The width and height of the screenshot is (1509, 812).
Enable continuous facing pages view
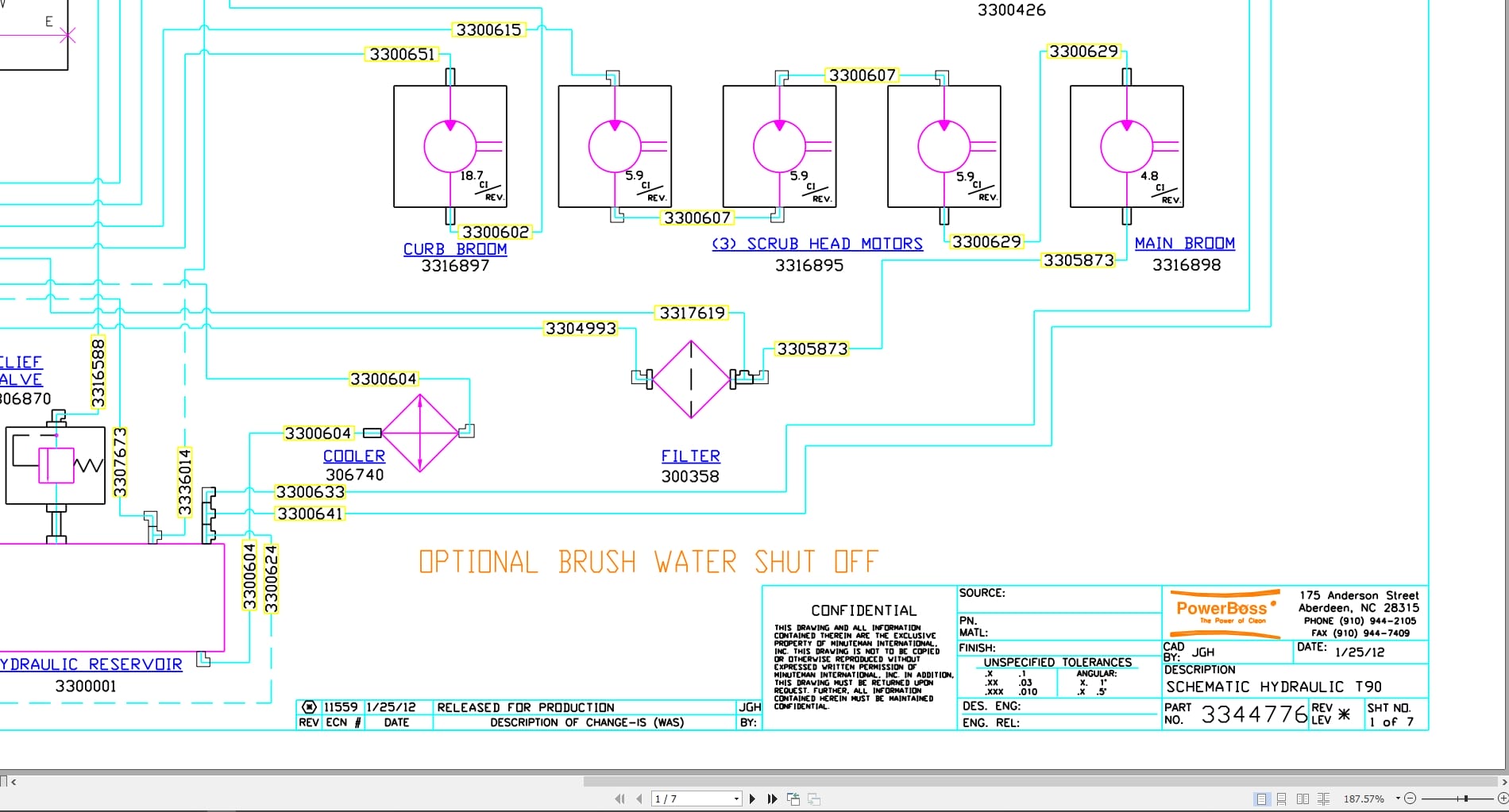click(1322, 799)
